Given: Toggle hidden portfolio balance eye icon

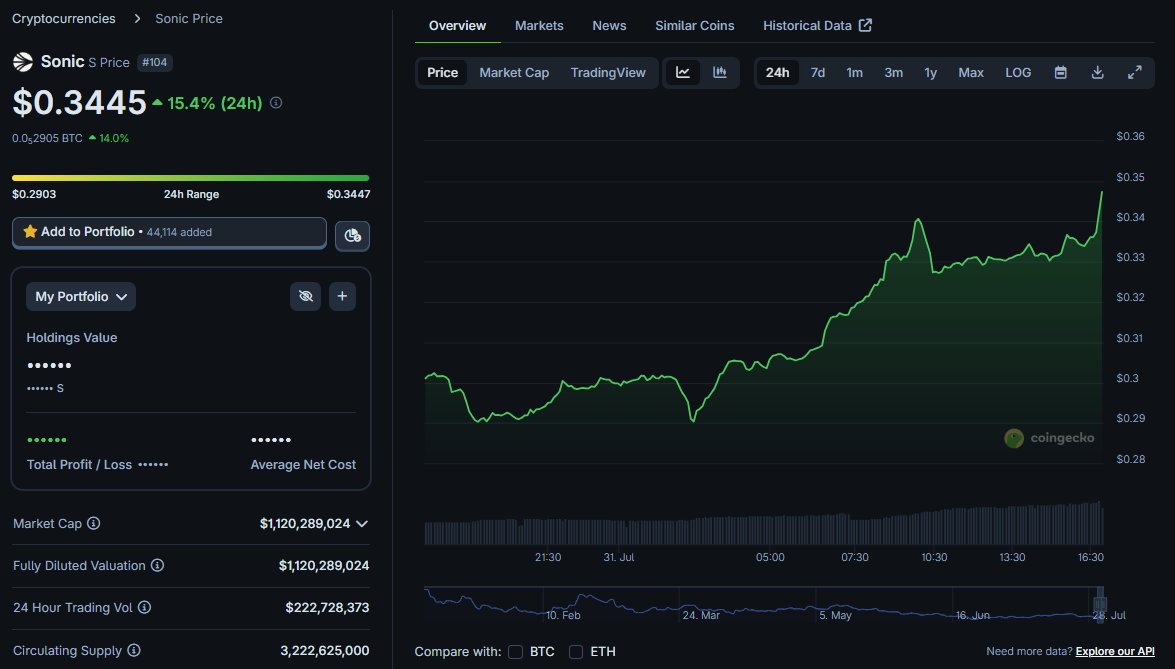Looking at the screenshot, I should click(305, 297).
